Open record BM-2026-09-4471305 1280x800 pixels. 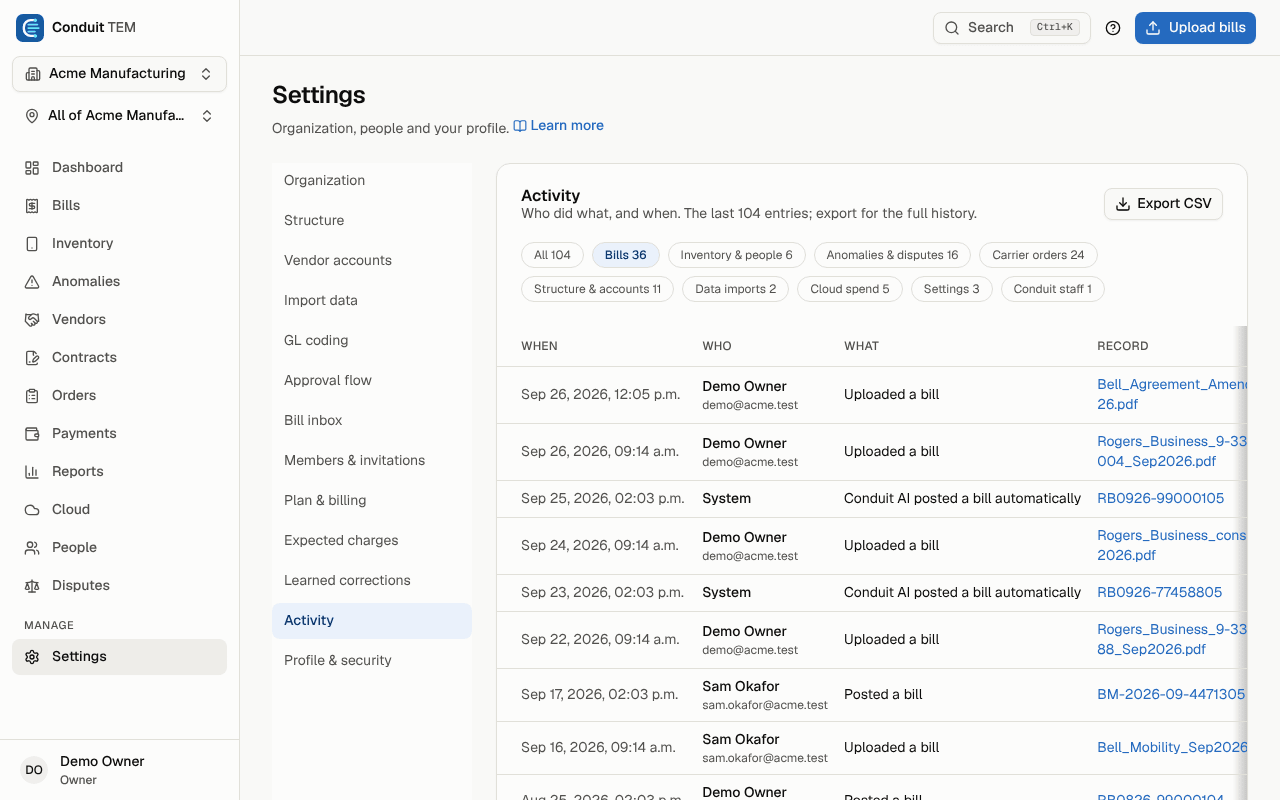[1171, 695]
